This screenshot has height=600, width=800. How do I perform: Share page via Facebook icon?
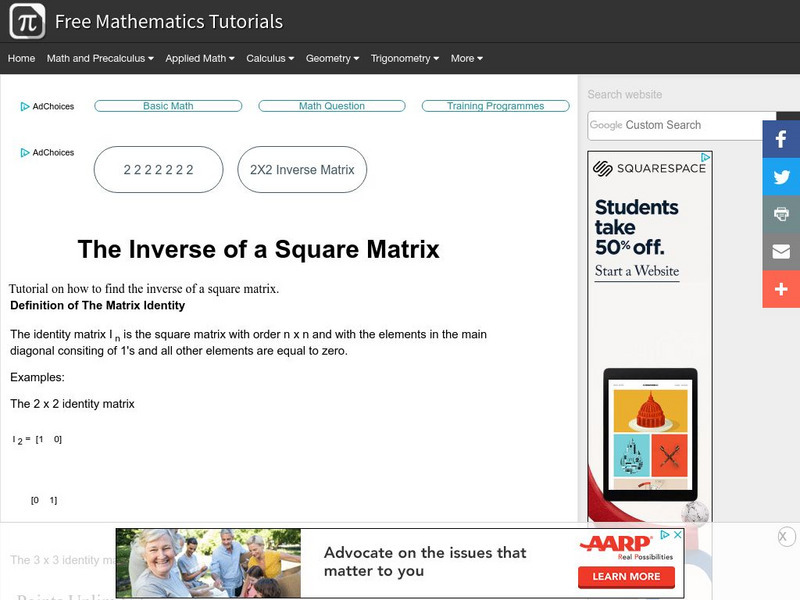[x=781, y=140]
